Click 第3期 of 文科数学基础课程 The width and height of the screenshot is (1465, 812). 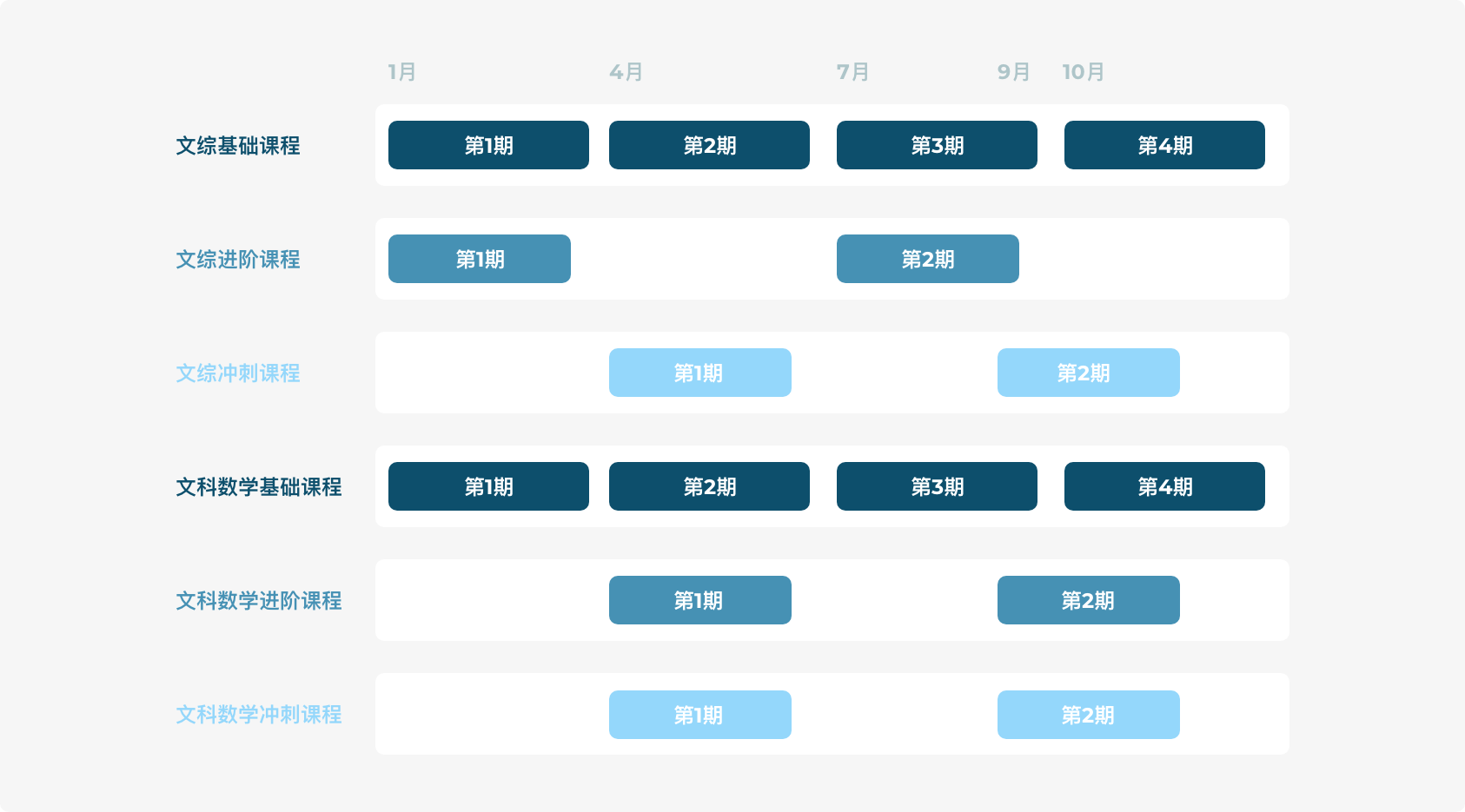[937, 486]
